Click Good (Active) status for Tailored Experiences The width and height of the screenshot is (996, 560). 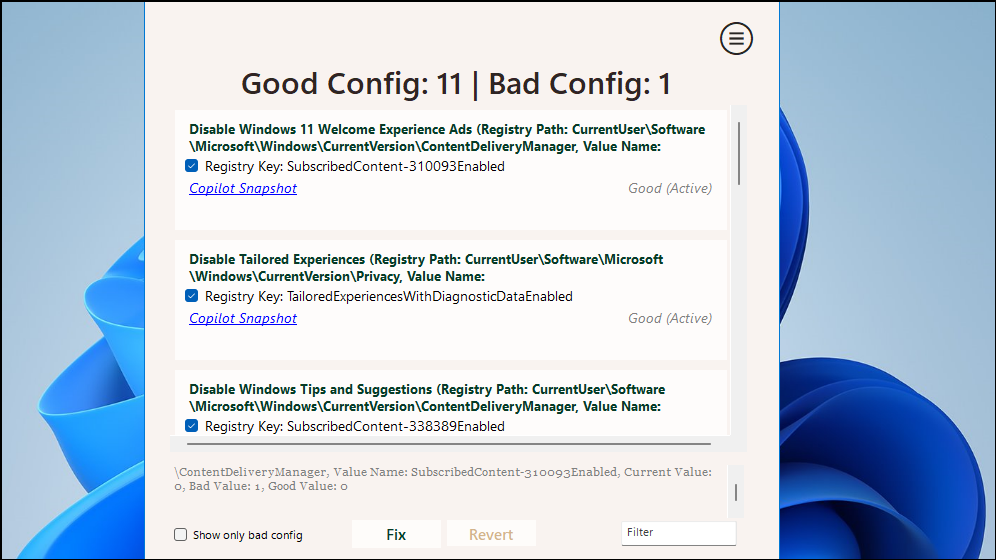[670, 318]
